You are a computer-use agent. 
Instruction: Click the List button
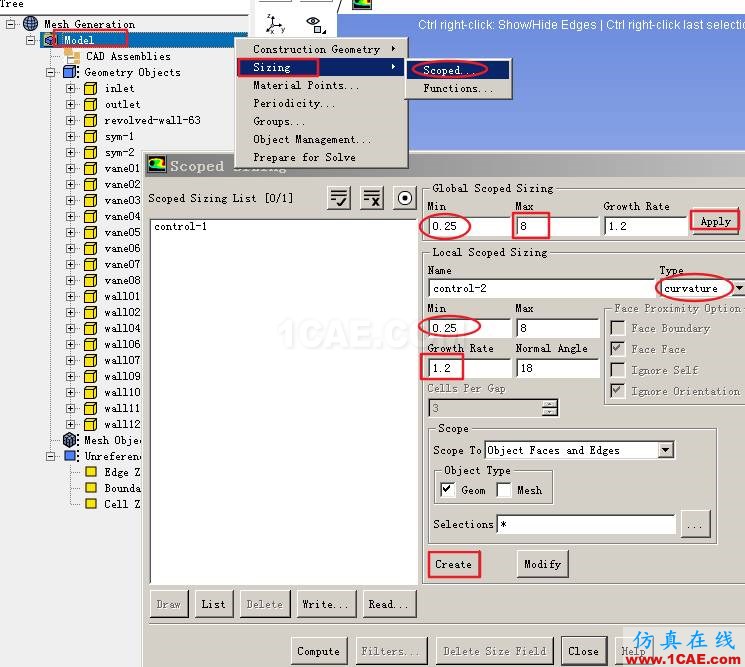pos(214,604)
